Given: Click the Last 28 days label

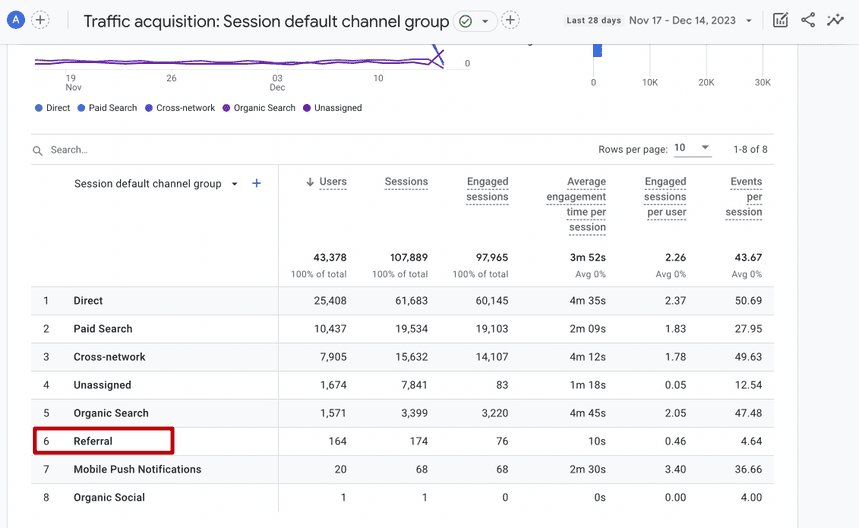Looking at the screenshot, I should tap(594, 20).
